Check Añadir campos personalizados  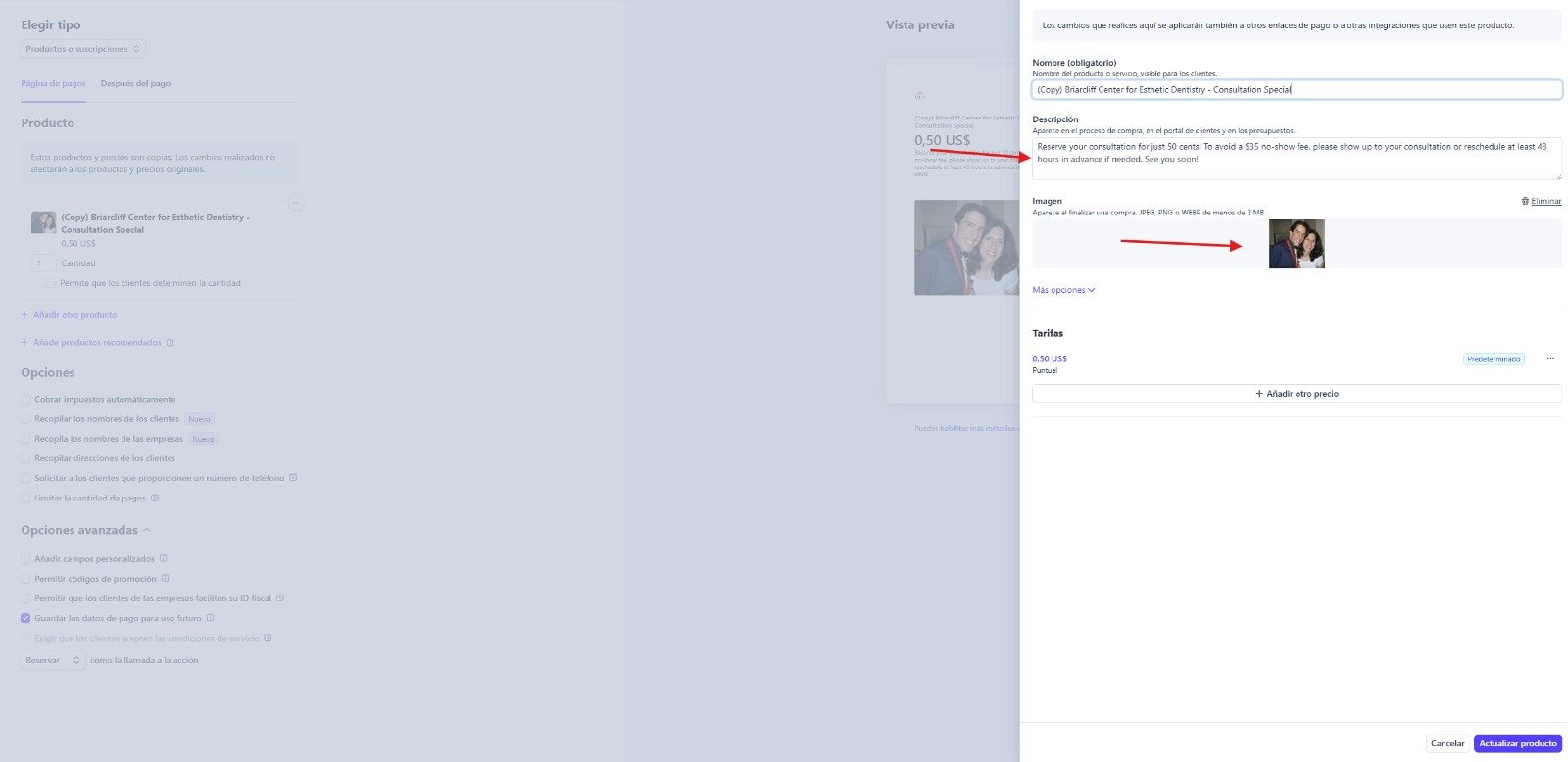(25, 558)
